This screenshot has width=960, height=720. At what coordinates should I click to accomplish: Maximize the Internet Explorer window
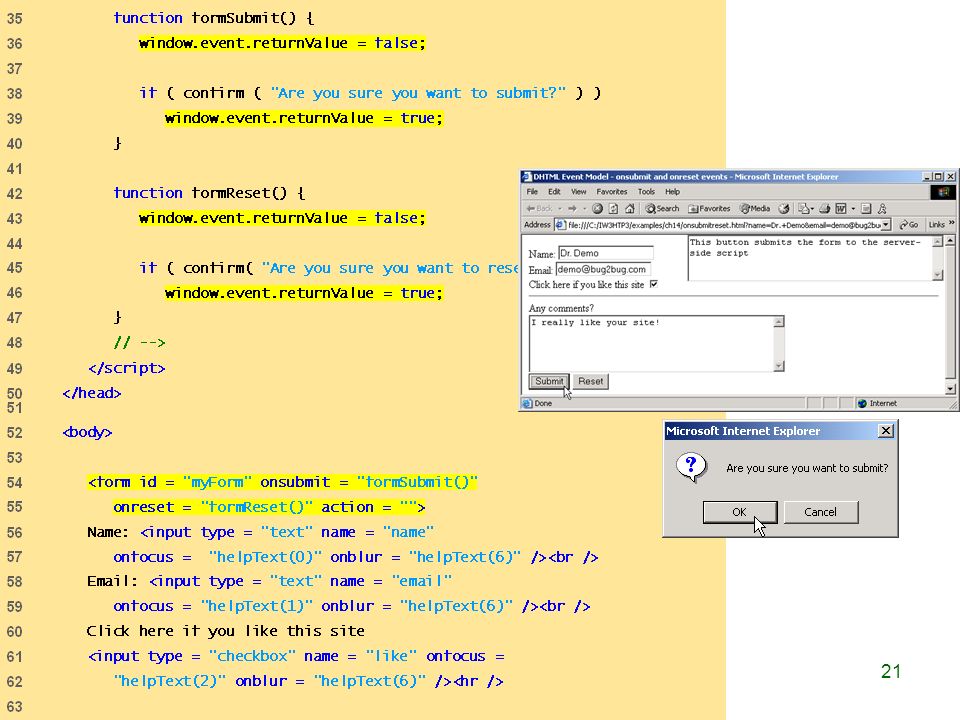click(x=938, y=177)
